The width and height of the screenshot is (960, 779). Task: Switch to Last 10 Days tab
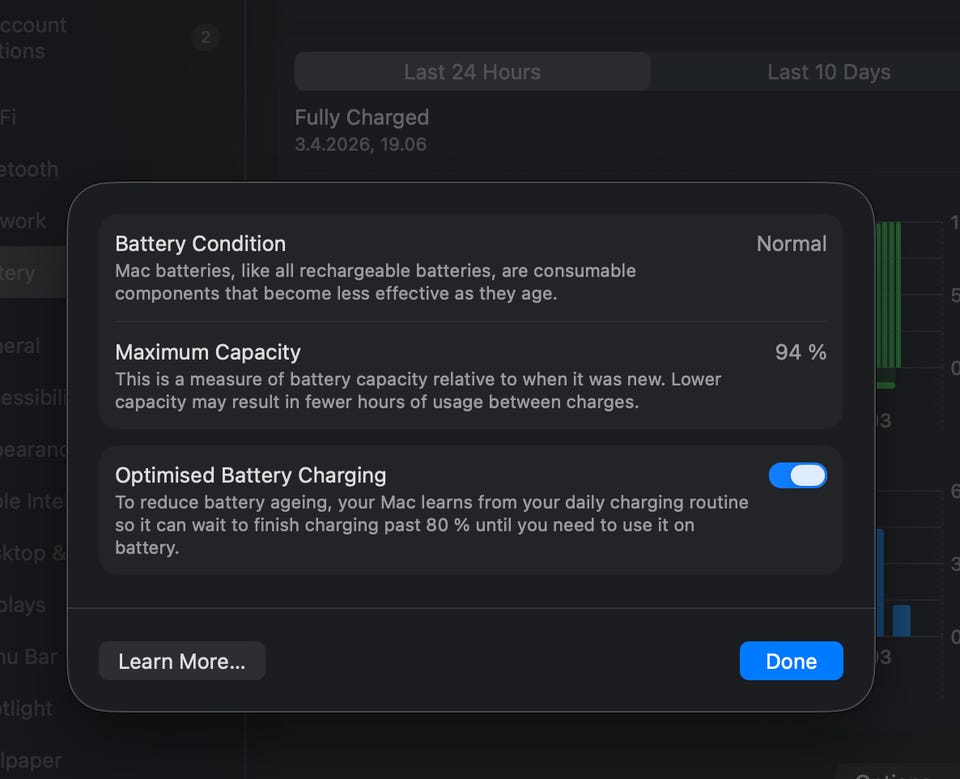tap(829, 72)
